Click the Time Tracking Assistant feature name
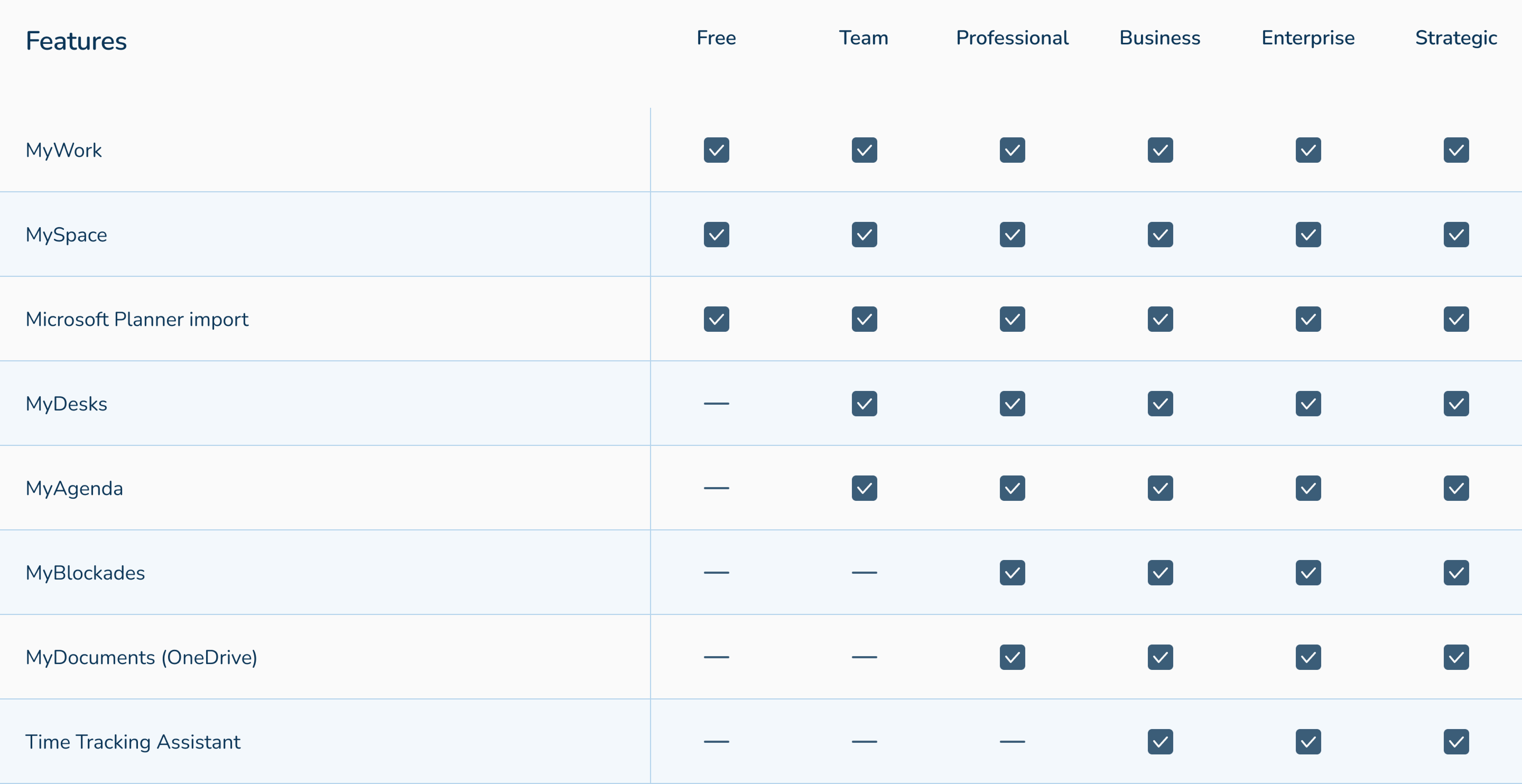 pyautogui.click(x=133, y=741)
